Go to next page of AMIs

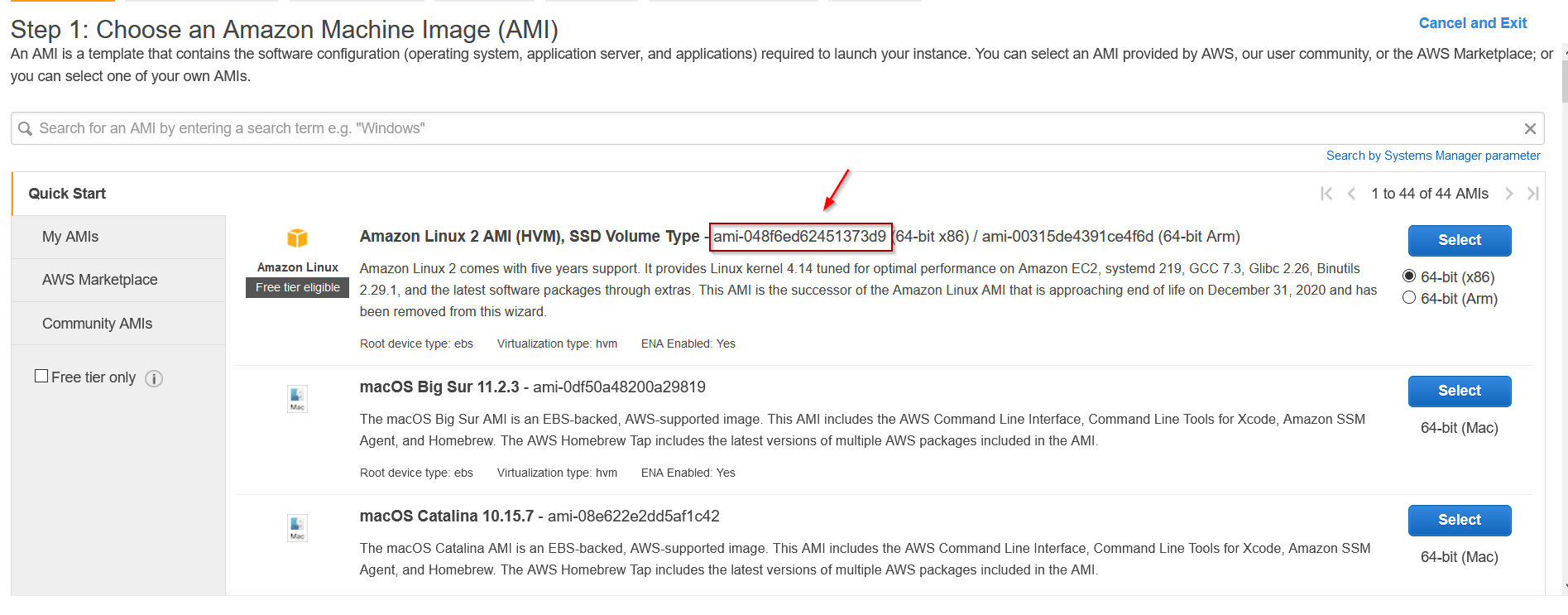coord(1509,194)
